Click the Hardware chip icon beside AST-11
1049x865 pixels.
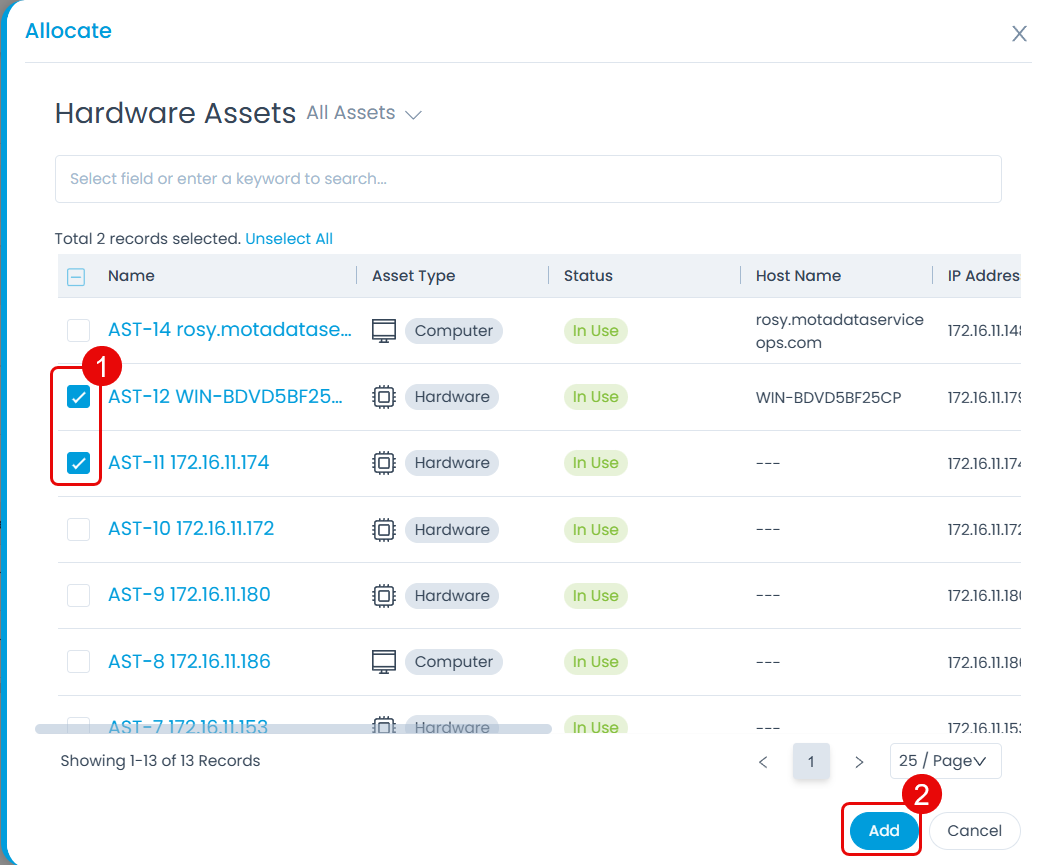pos(383,462)
